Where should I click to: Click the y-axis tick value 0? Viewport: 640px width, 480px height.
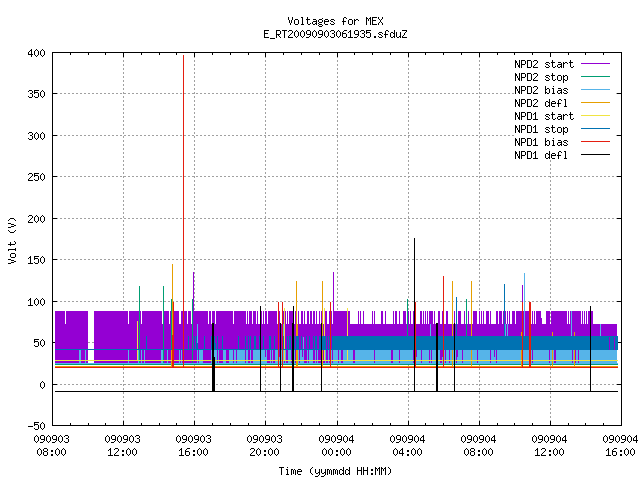pyautogui.click(x=42, y=385)
